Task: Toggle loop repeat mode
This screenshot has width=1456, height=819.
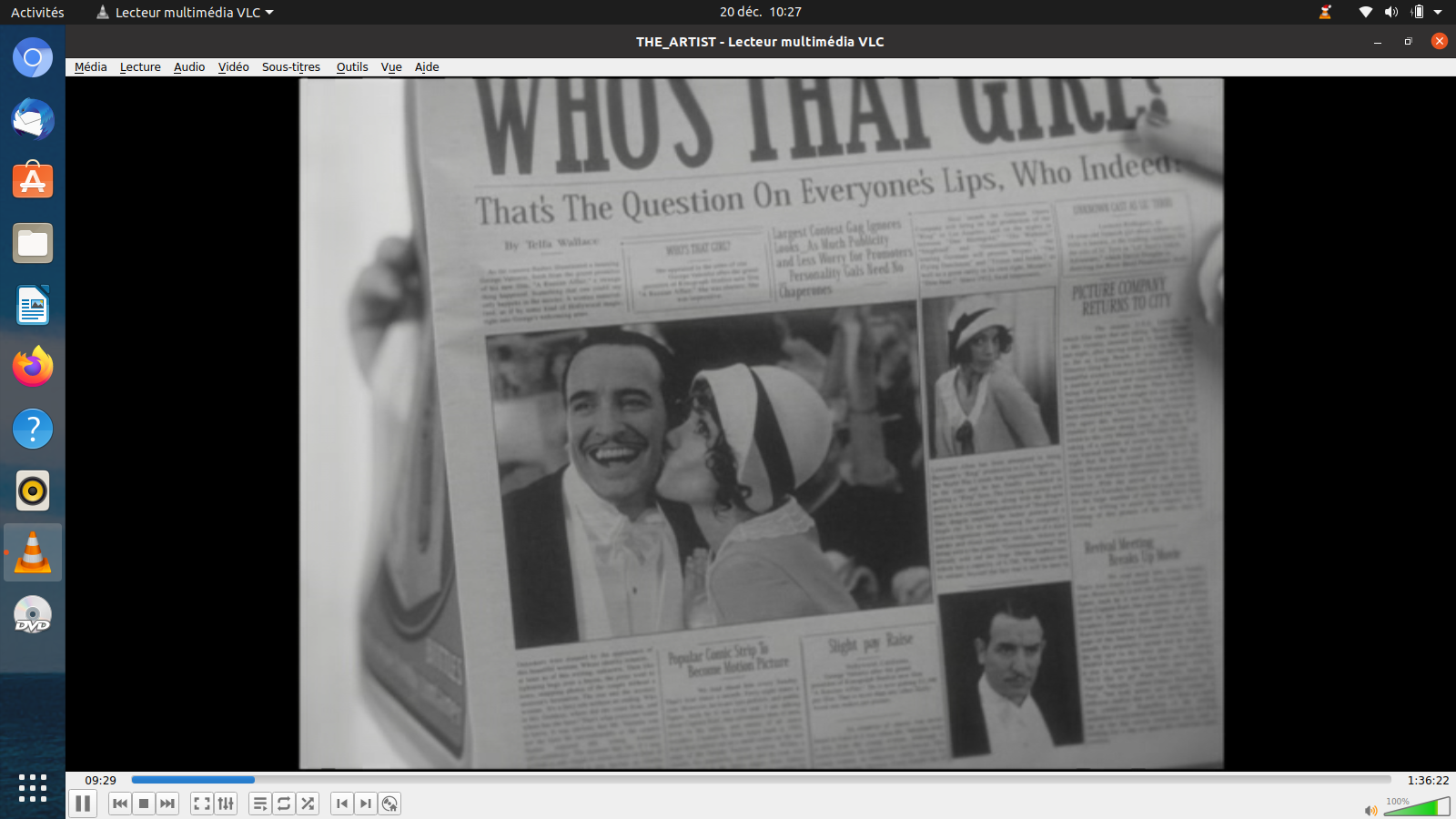Action: (284, 804)
